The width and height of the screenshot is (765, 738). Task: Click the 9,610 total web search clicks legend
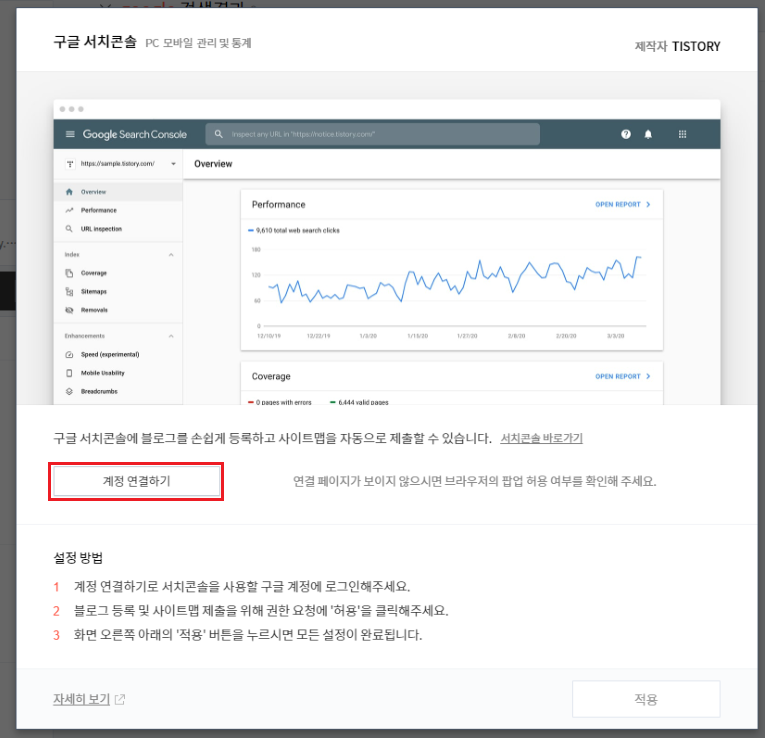[x=294, y=230]
